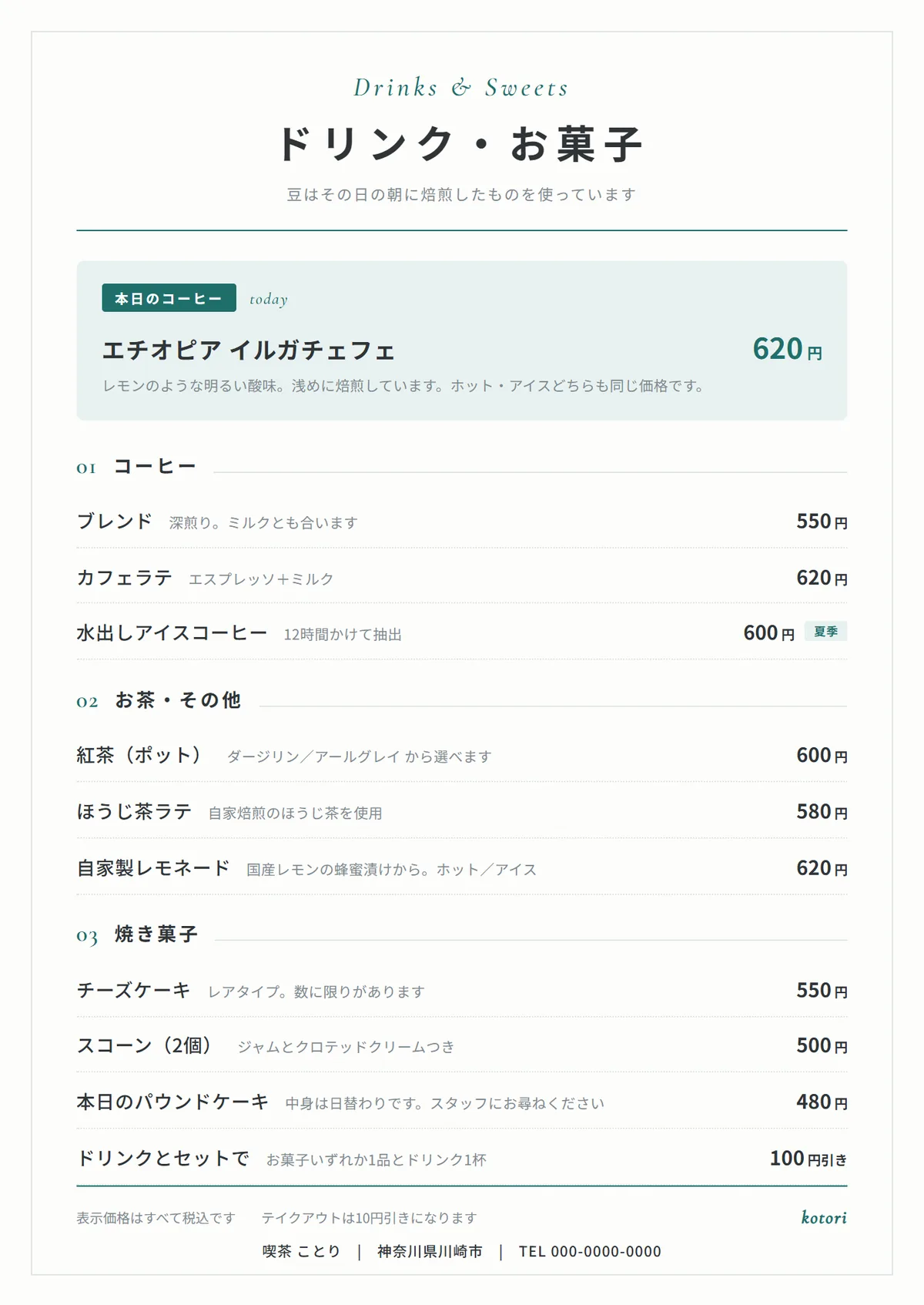Image resolution: width=924 pixels, height=1305 pixels.
Task: Click the note 自家焙煎のほうじ茶を使用
Action: tap(295, 813)
